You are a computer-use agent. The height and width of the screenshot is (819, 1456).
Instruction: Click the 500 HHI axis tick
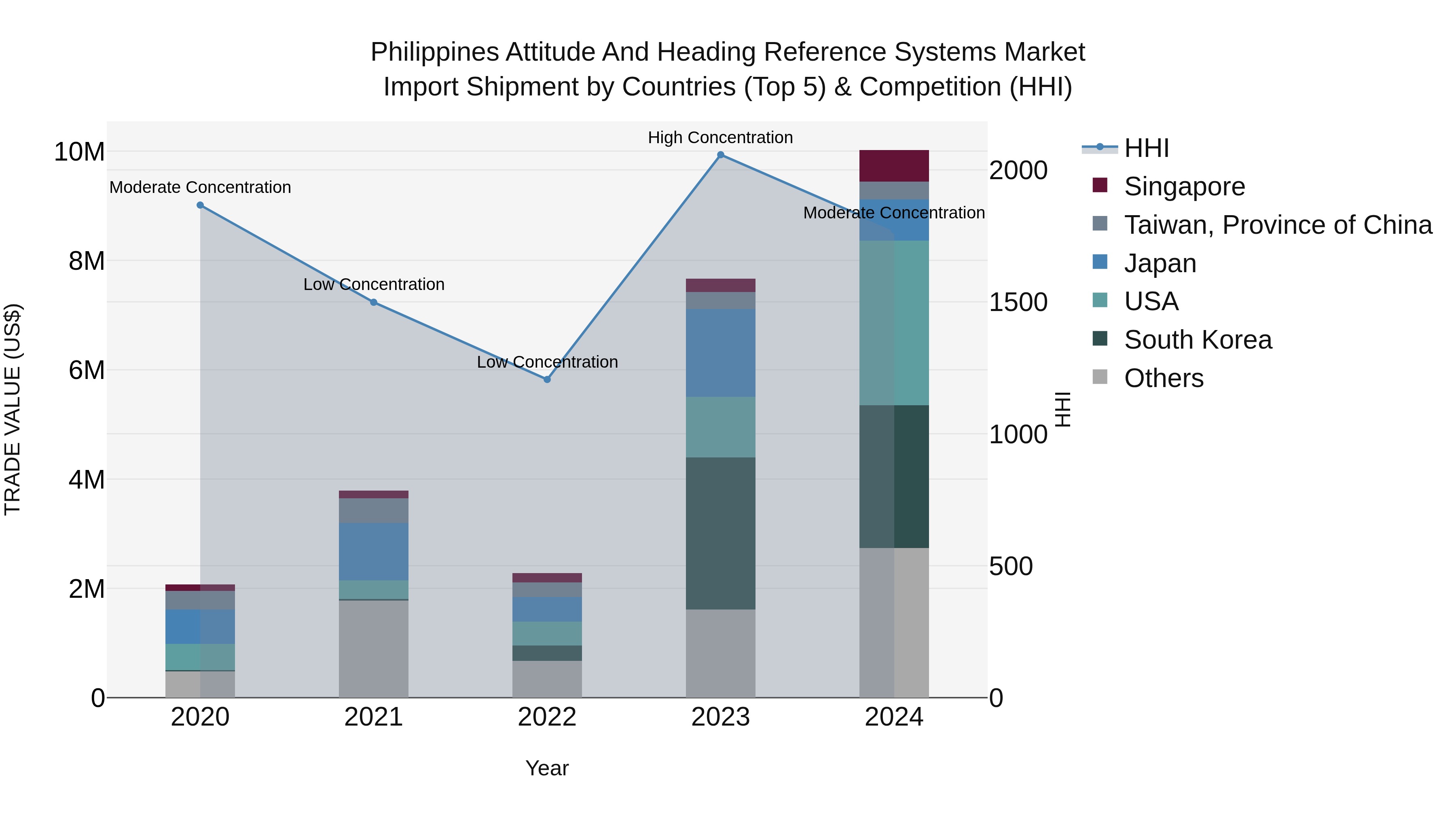pyautogui.click(x=1011, y=566)
